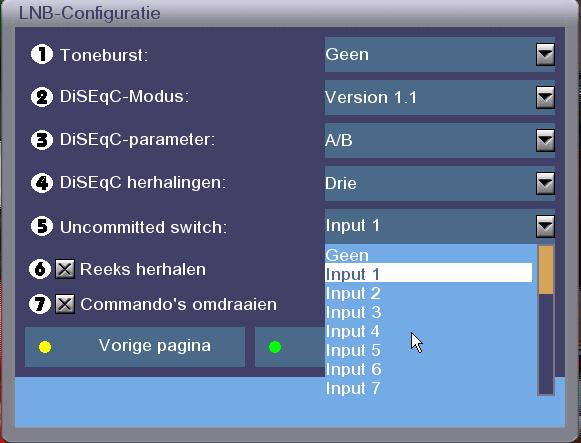Click the number 5 icon beside Uncommitted switch
The image size is (581, 443).
[x=42, y=226]
